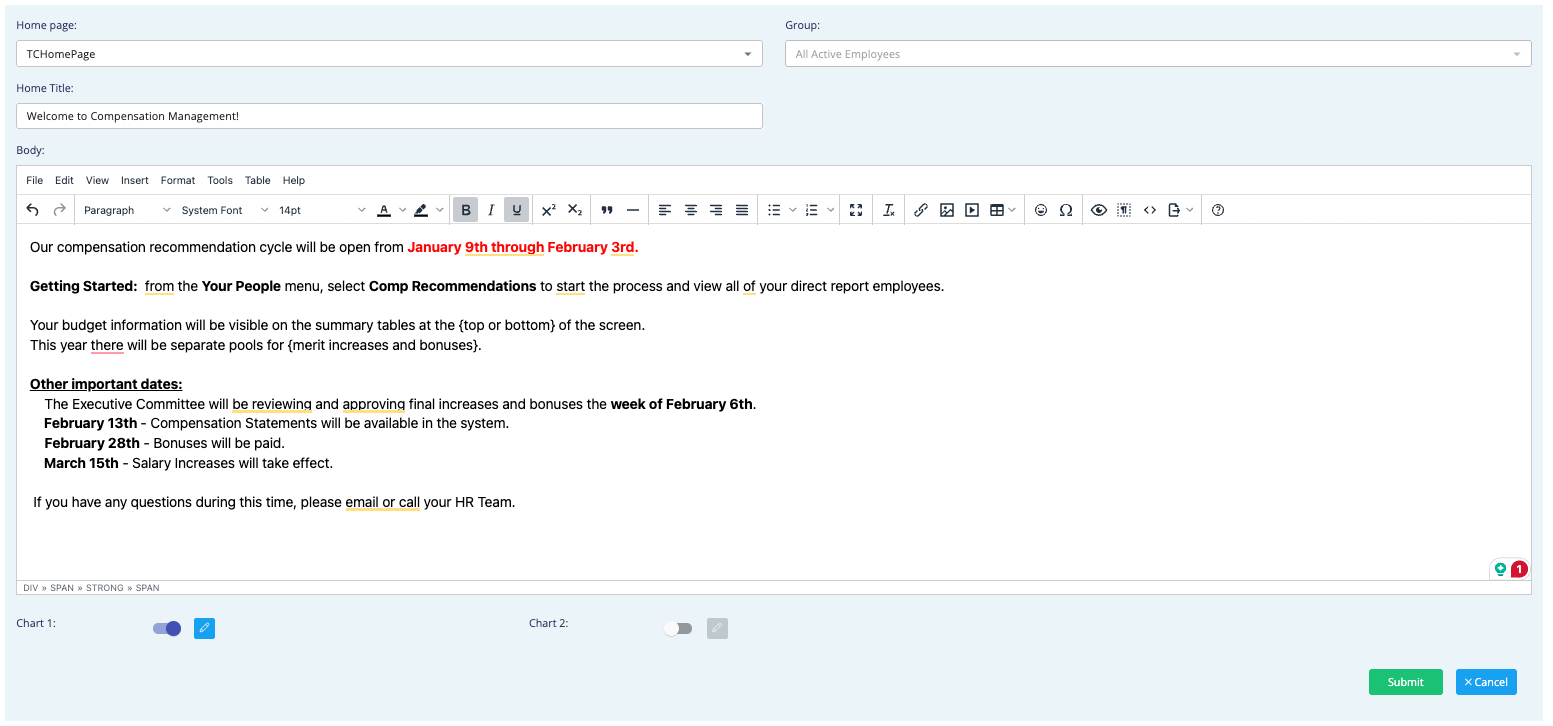Screen dimensions: 1553x726
Task: Open the text color picker arrow
Action: point(402,210)
